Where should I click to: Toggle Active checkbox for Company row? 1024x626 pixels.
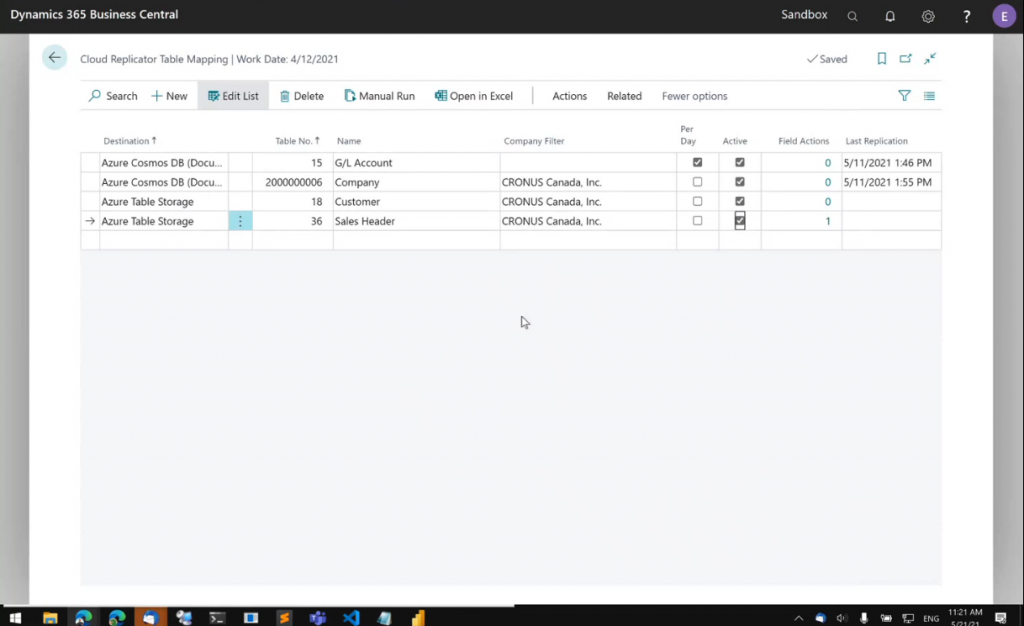tap(740, 182)
